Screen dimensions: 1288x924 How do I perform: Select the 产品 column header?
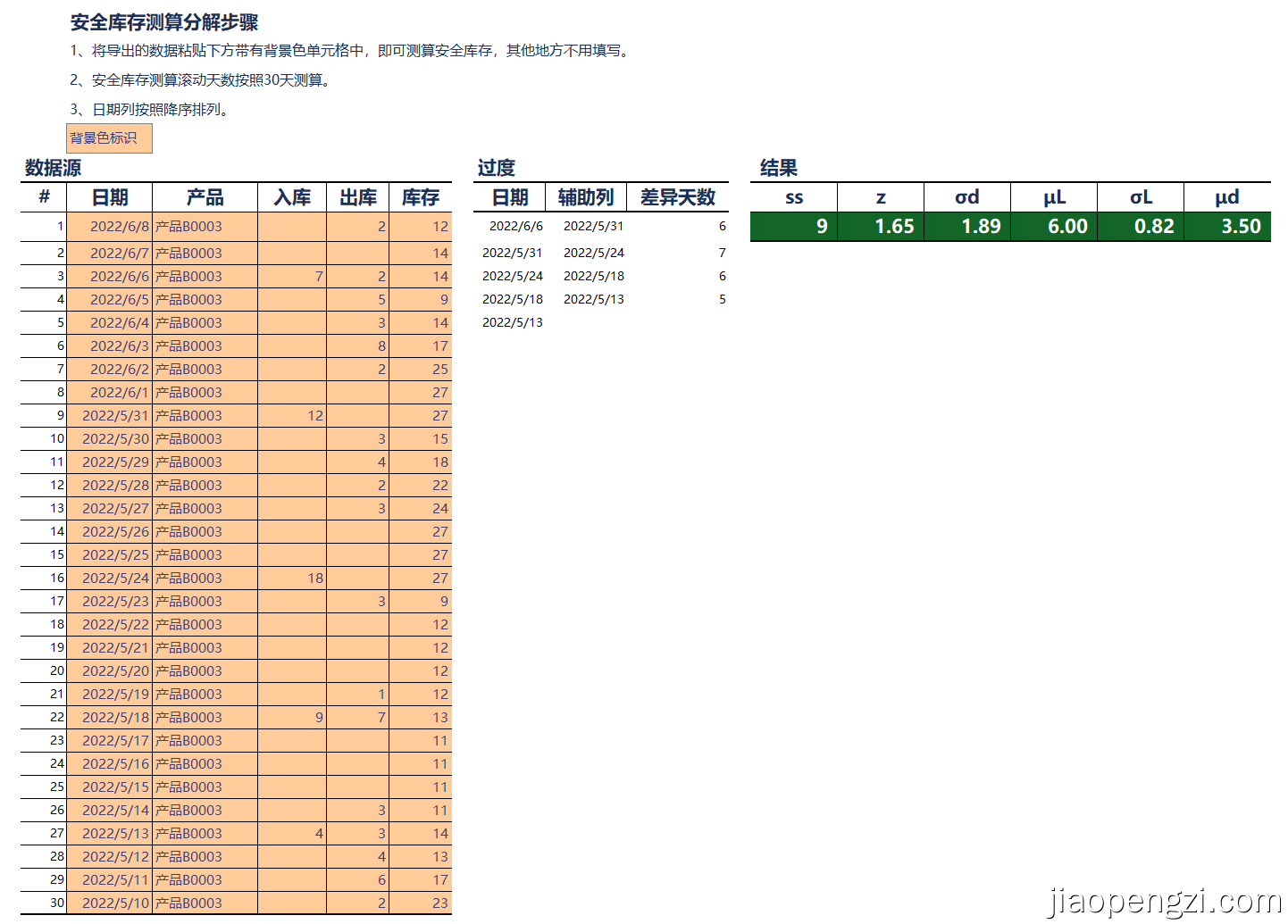pyautogui.click(x=205, y=197)
